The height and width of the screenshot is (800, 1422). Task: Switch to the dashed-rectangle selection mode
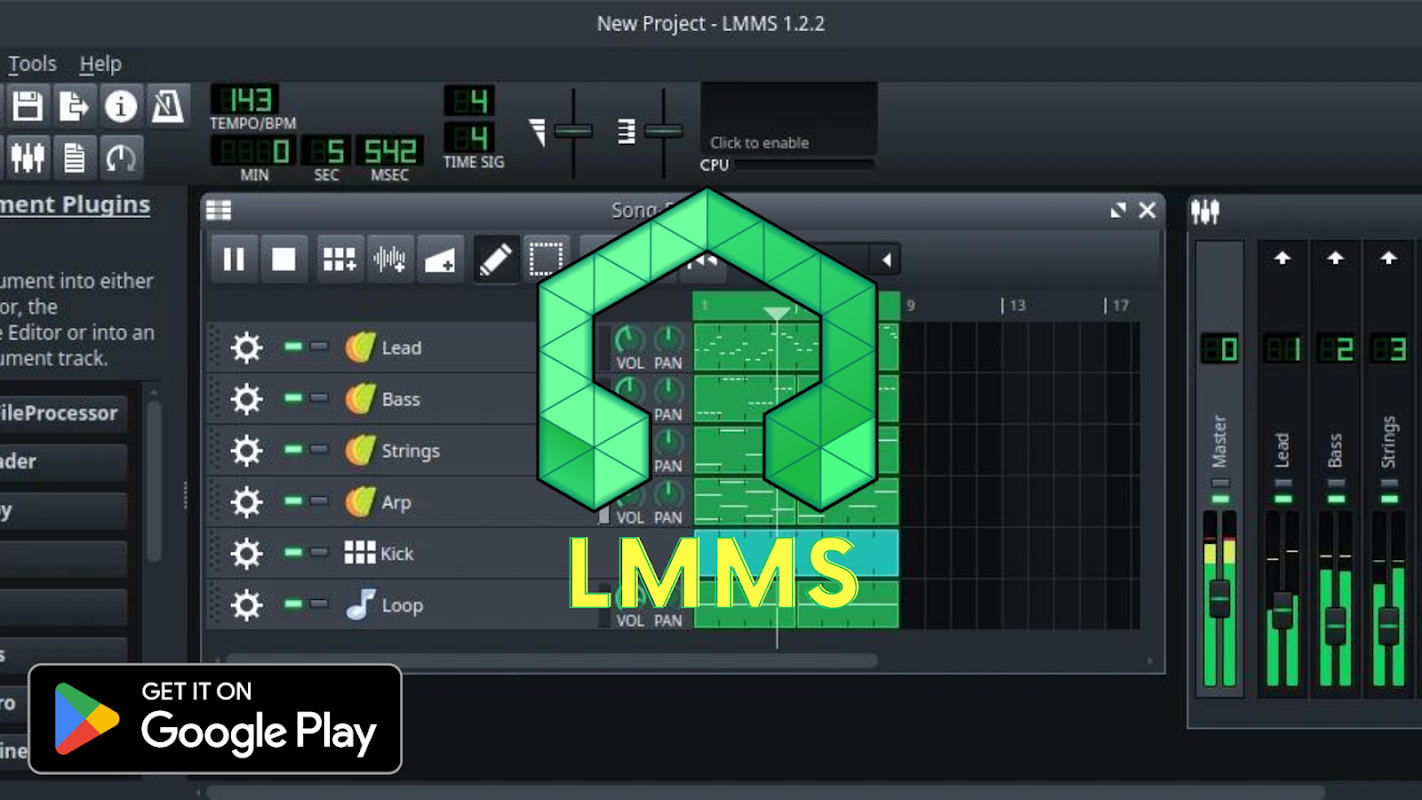click(545, 260)
